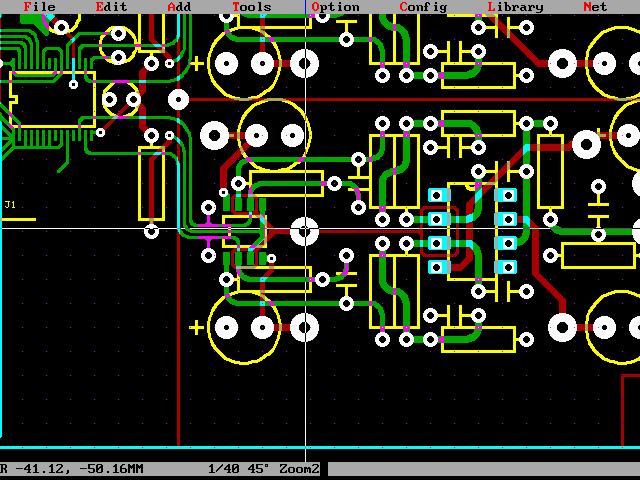The width and height of the screenshot is (640, 480).
Task: Open the Option menu
Action: [335, 7]
